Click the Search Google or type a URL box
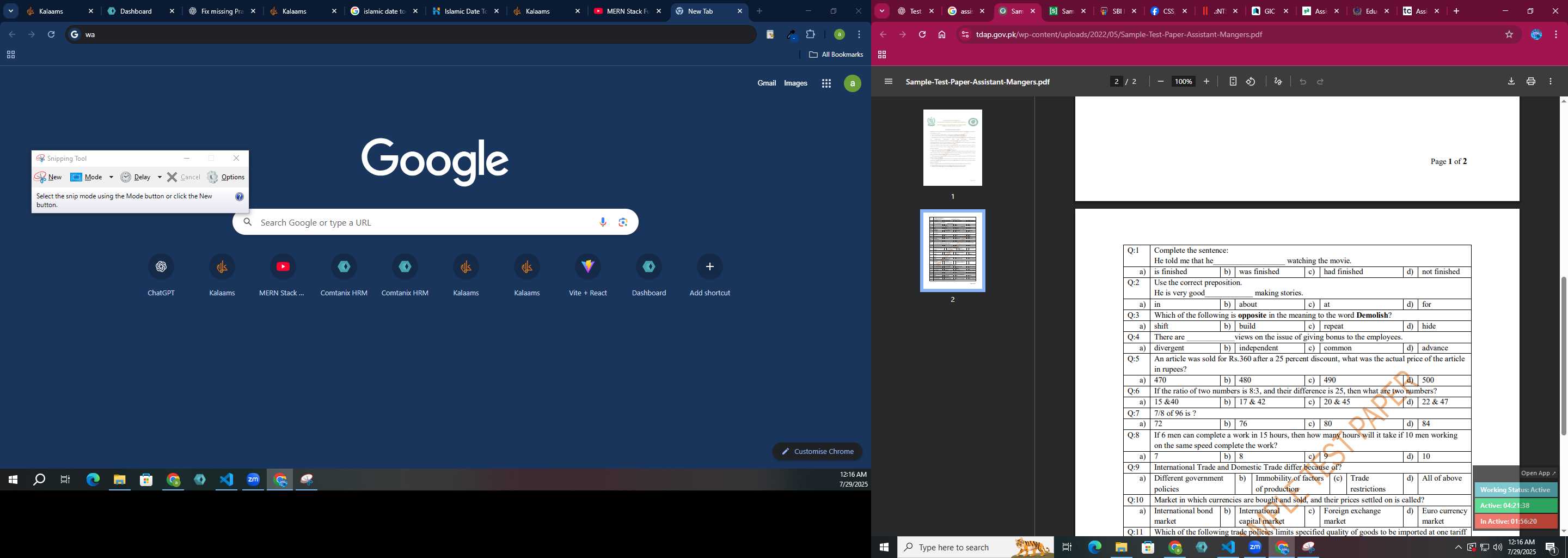The image size is (1568, 558). pos(435,222)
